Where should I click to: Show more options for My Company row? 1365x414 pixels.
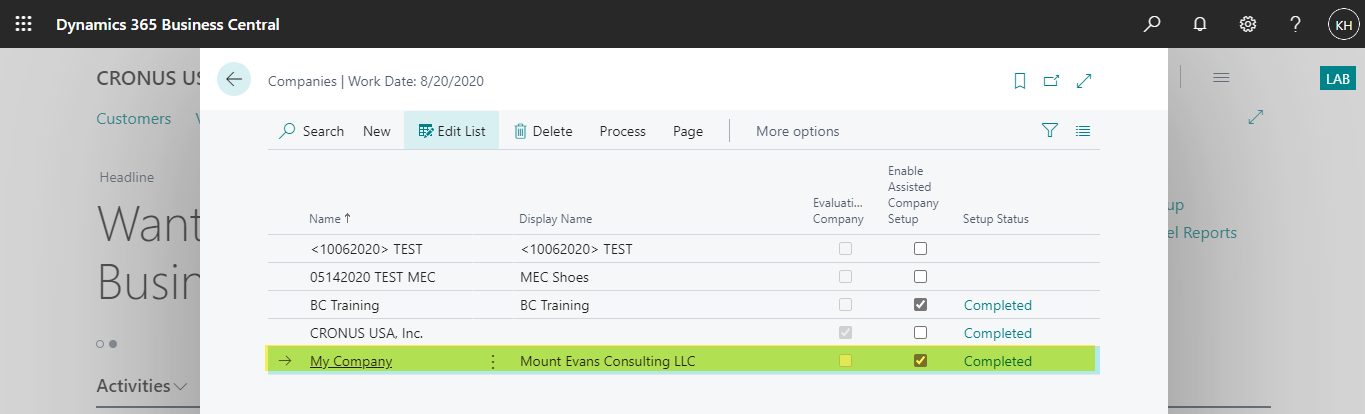point(492,361)
